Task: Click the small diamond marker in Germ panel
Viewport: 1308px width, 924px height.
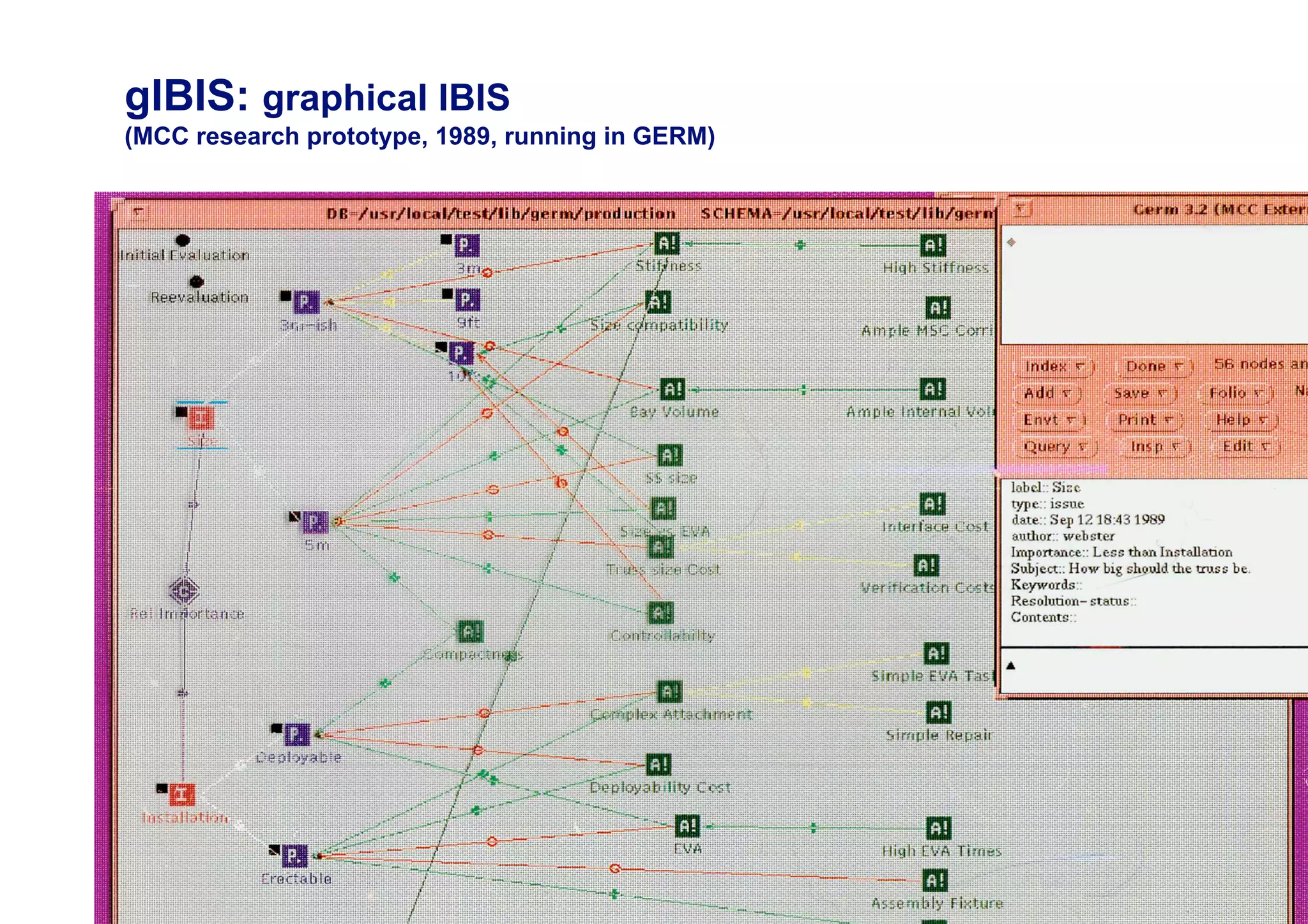Action: click(x=1011, y=242)
